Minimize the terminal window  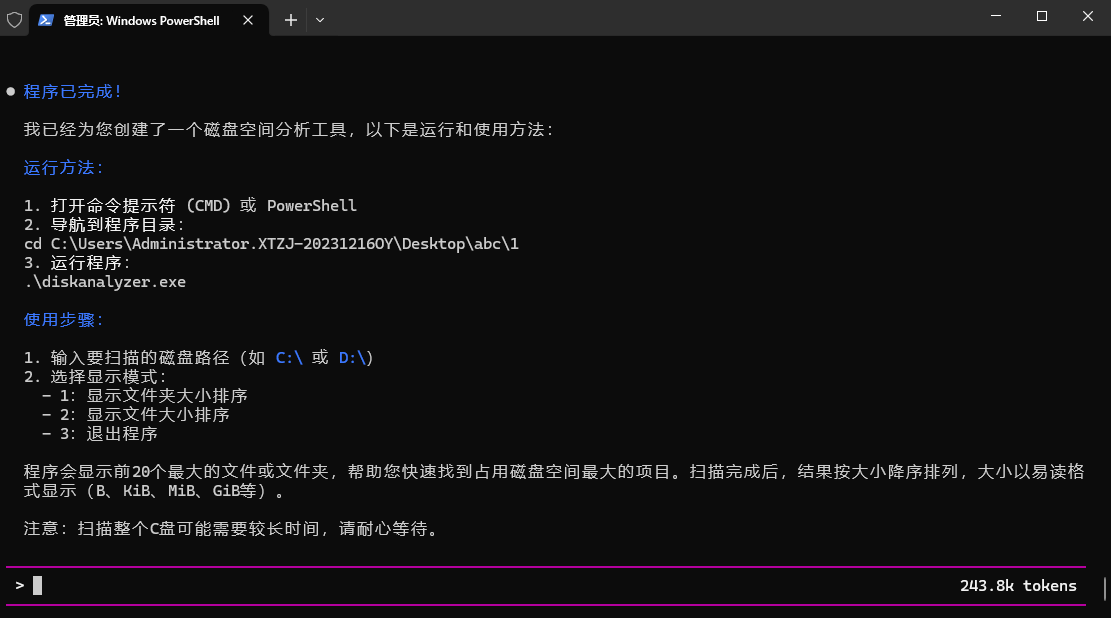pos(996,16)
